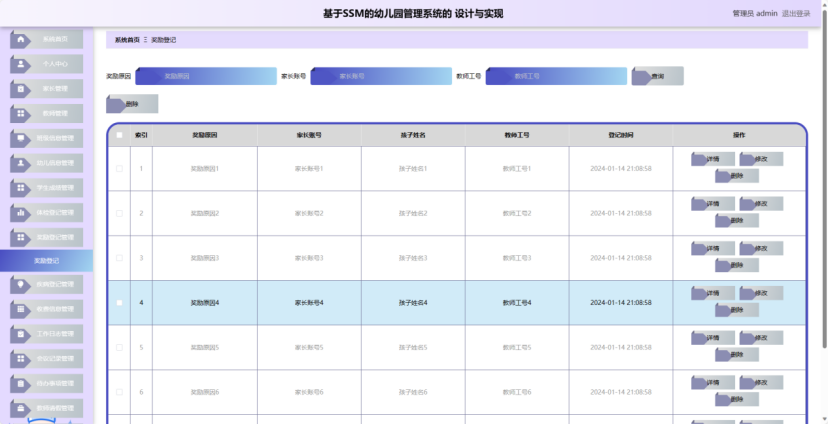Click the 奖励原因 column header
This screenshot has height=424, width=828.
pyautogui.click(x=205, y=135)
